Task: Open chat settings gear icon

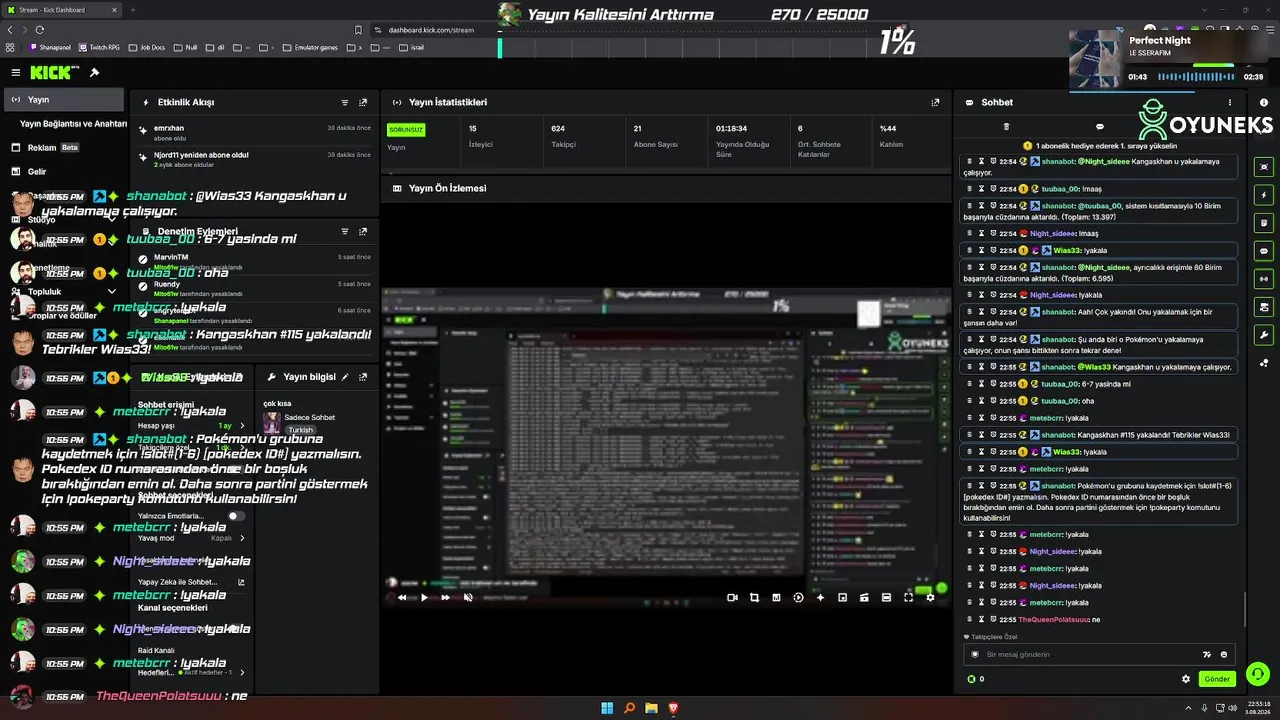Action: click(x=1186, y=679)
